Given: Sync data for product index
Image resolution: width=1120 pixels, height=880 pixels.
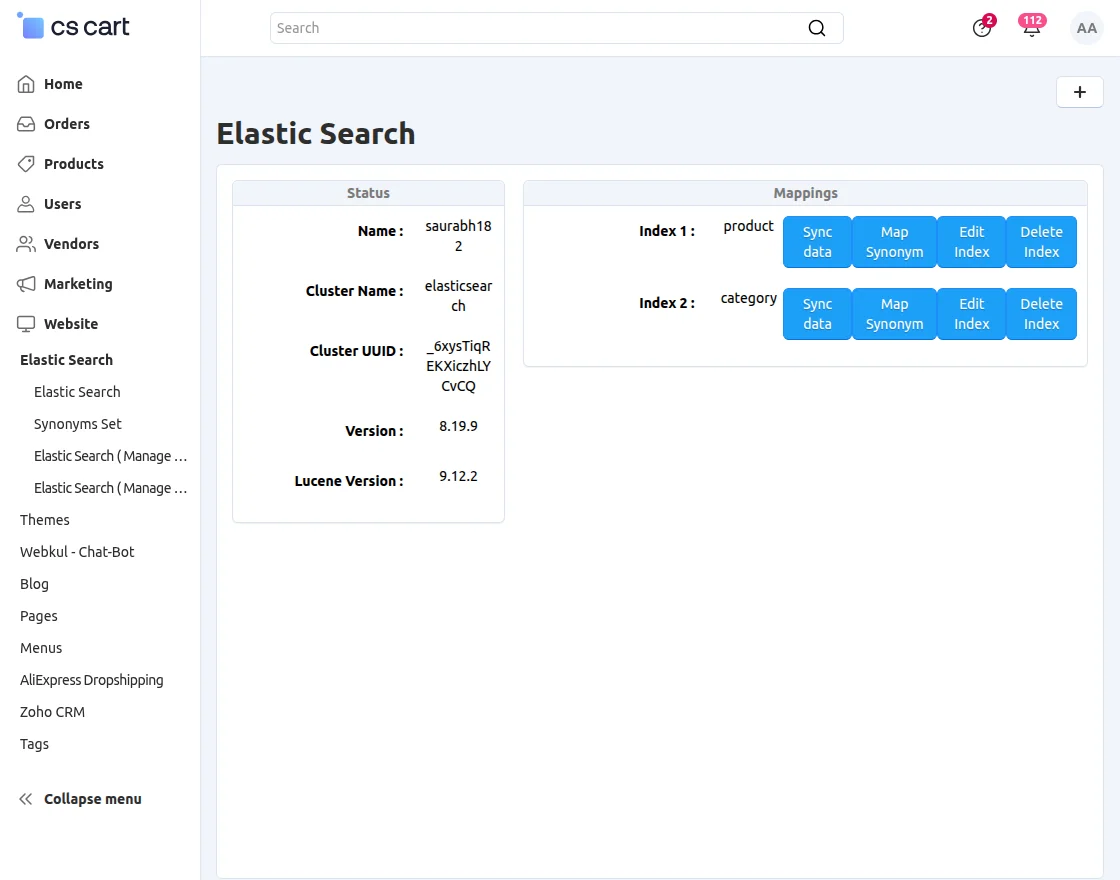Looking at the screenshot, I should pos(817,242).
